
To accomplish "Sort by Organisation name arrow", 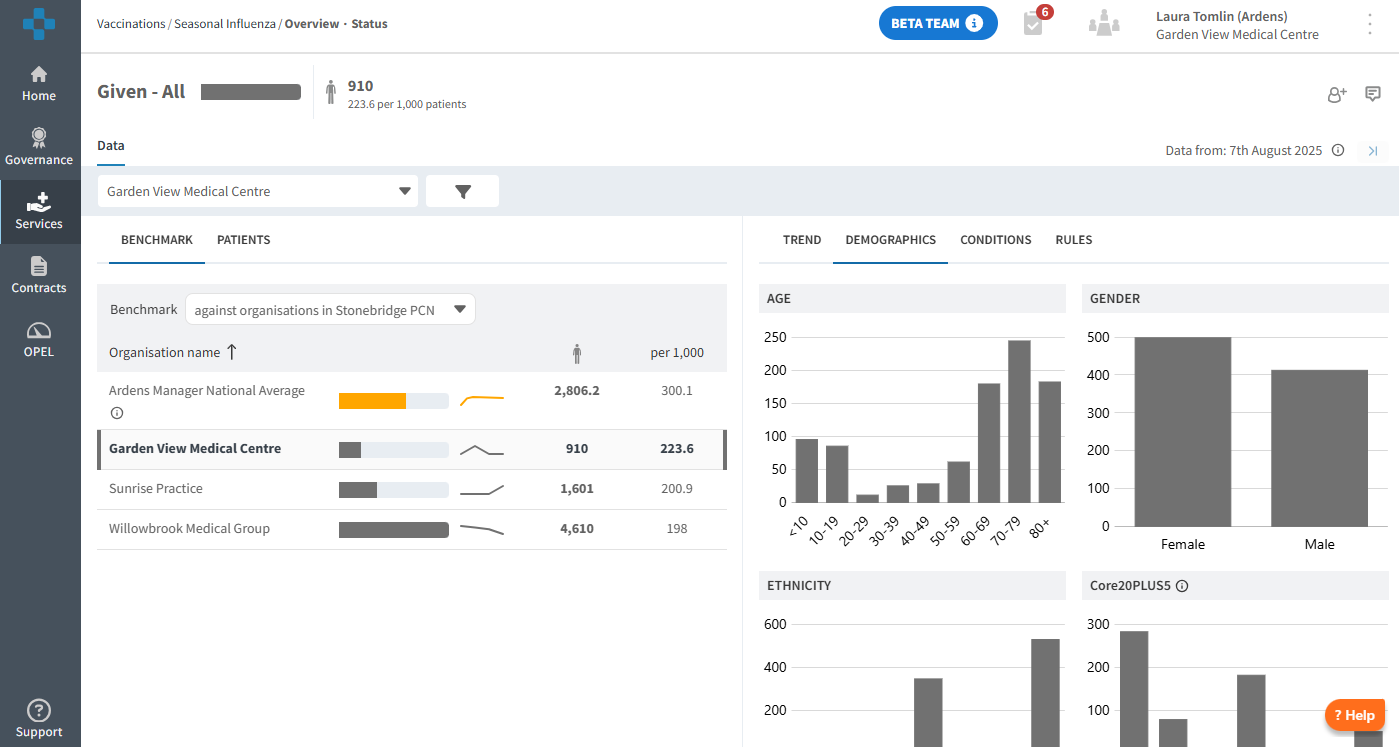I will (232, 352).
